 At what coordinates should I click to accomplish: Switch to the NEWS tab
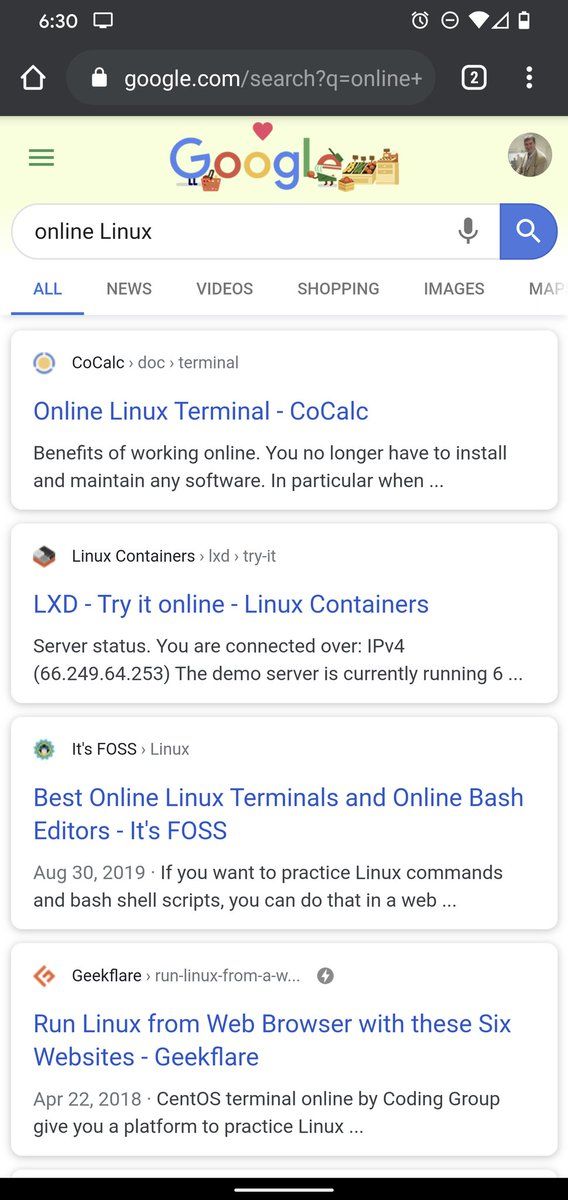point(129,289)
